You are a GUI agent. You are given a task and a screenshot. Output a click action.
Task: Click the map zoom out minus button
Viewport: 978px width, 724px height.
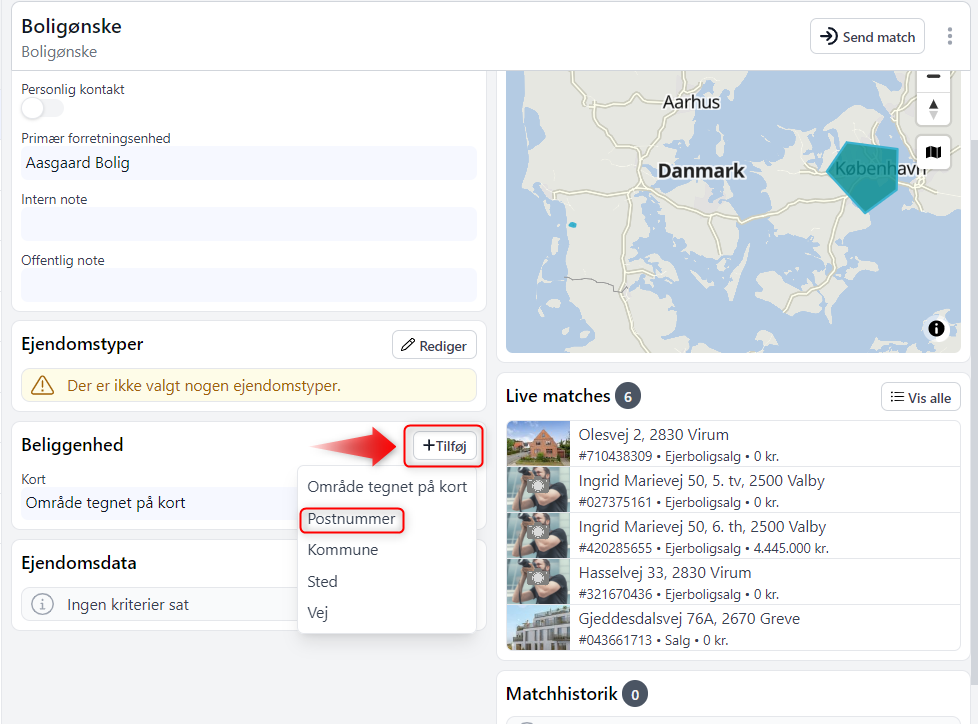tap(933, 77)
